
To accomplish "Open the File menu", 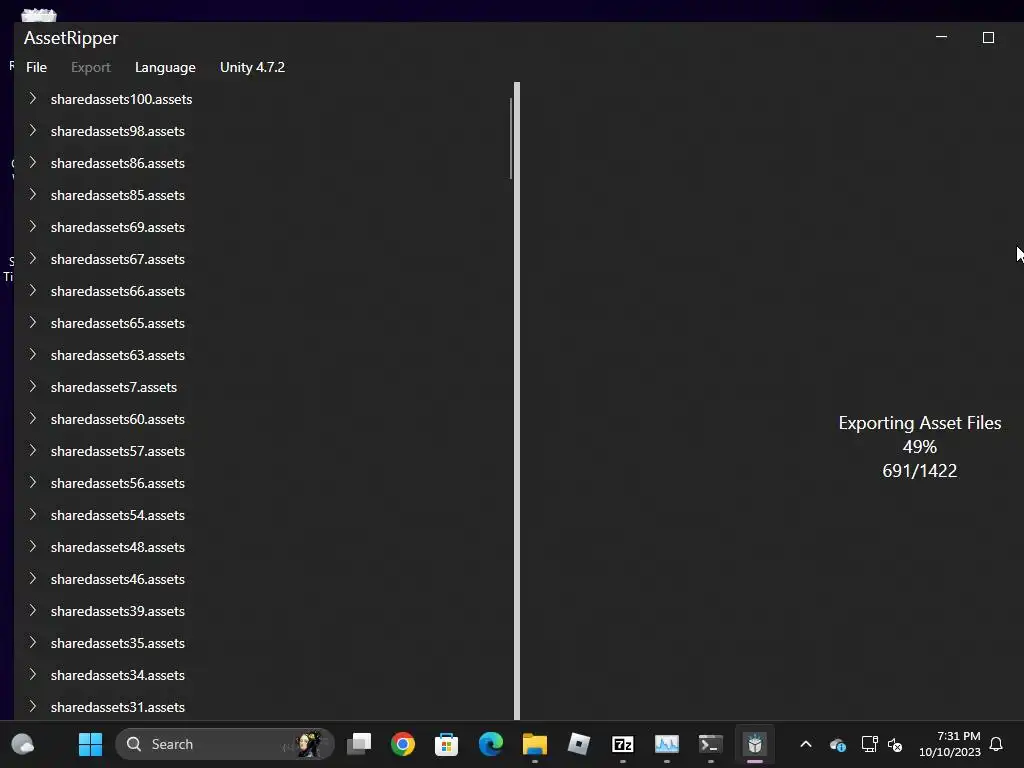I will click(37, 67).
